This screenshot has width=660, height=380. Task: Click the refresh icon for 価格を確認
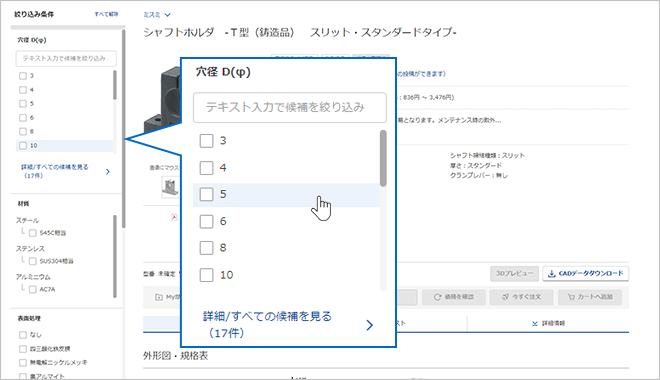click(x=437, y=297)
